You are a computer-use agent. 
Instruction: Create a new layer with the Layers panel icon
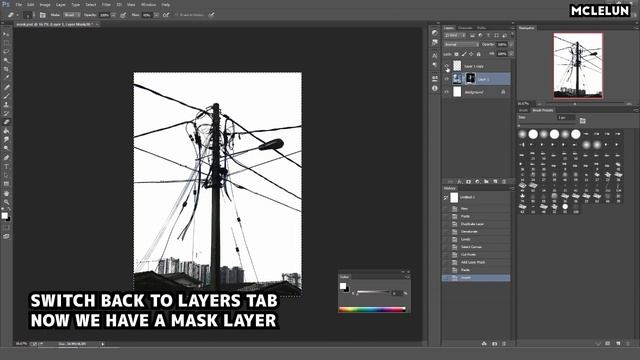click(496, 181)
